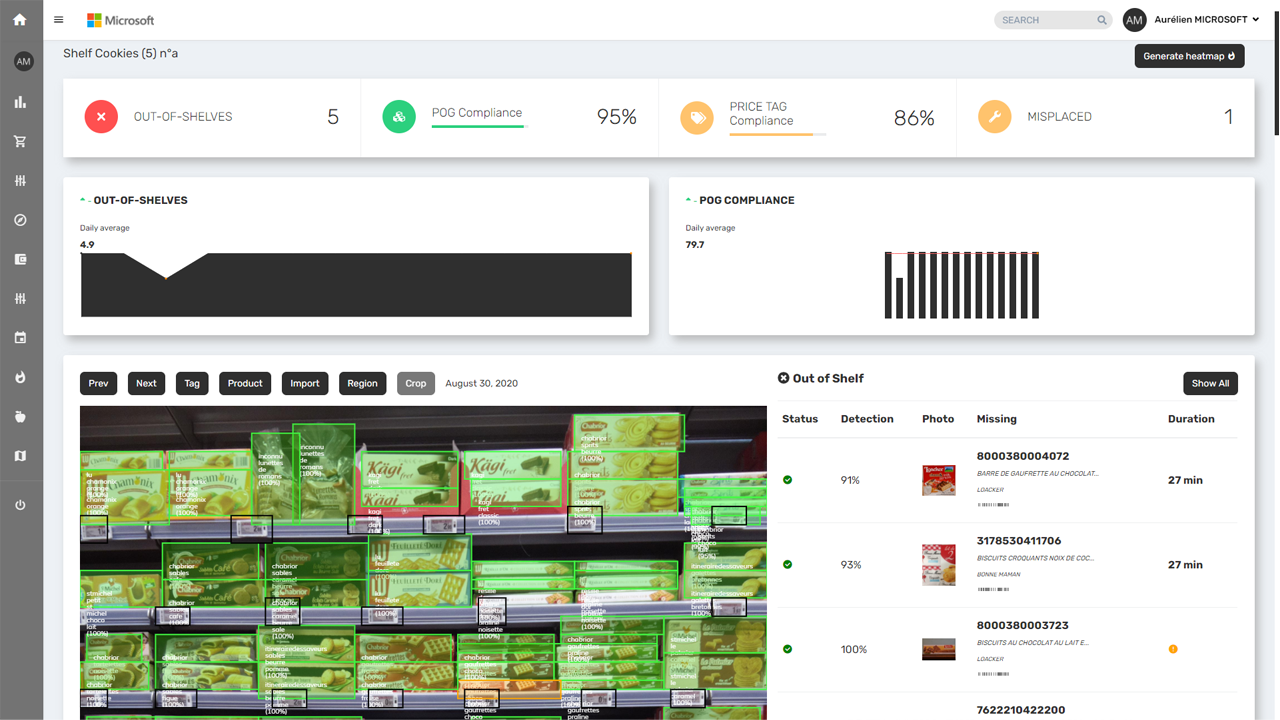Open the map sidebar icon
Screen dimensions: 1280x720
click(x=20, y=456)
